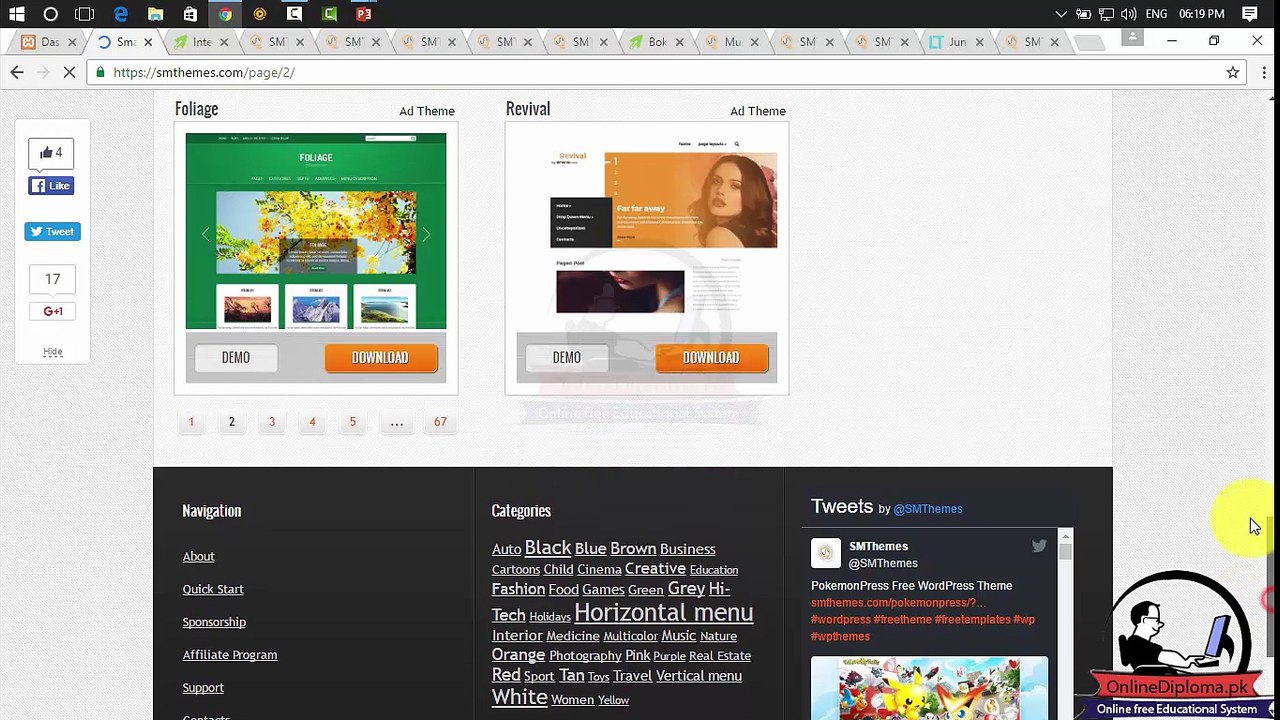Click the Twitter bird icon in the Tweets widget
The height and width of the screenshot is (720, 1280).
[x=1039, y=546]
